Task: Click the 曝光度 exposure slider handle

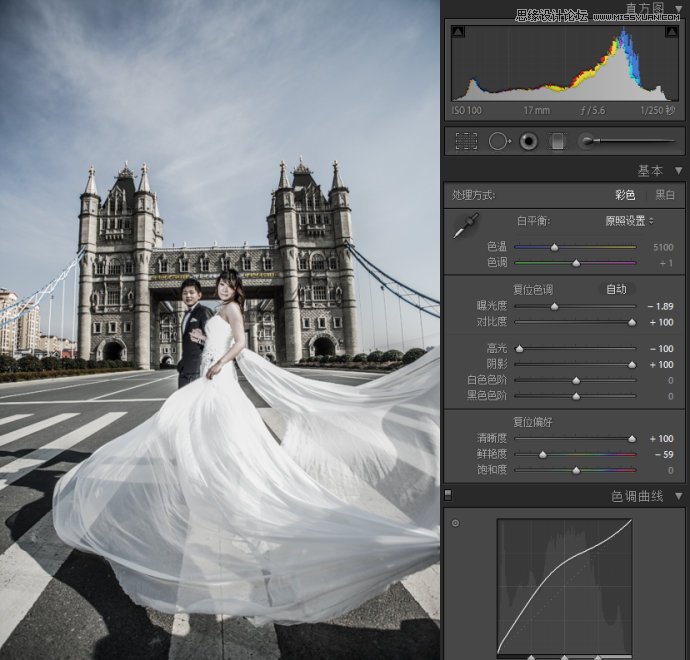Action: click(554, 306)
